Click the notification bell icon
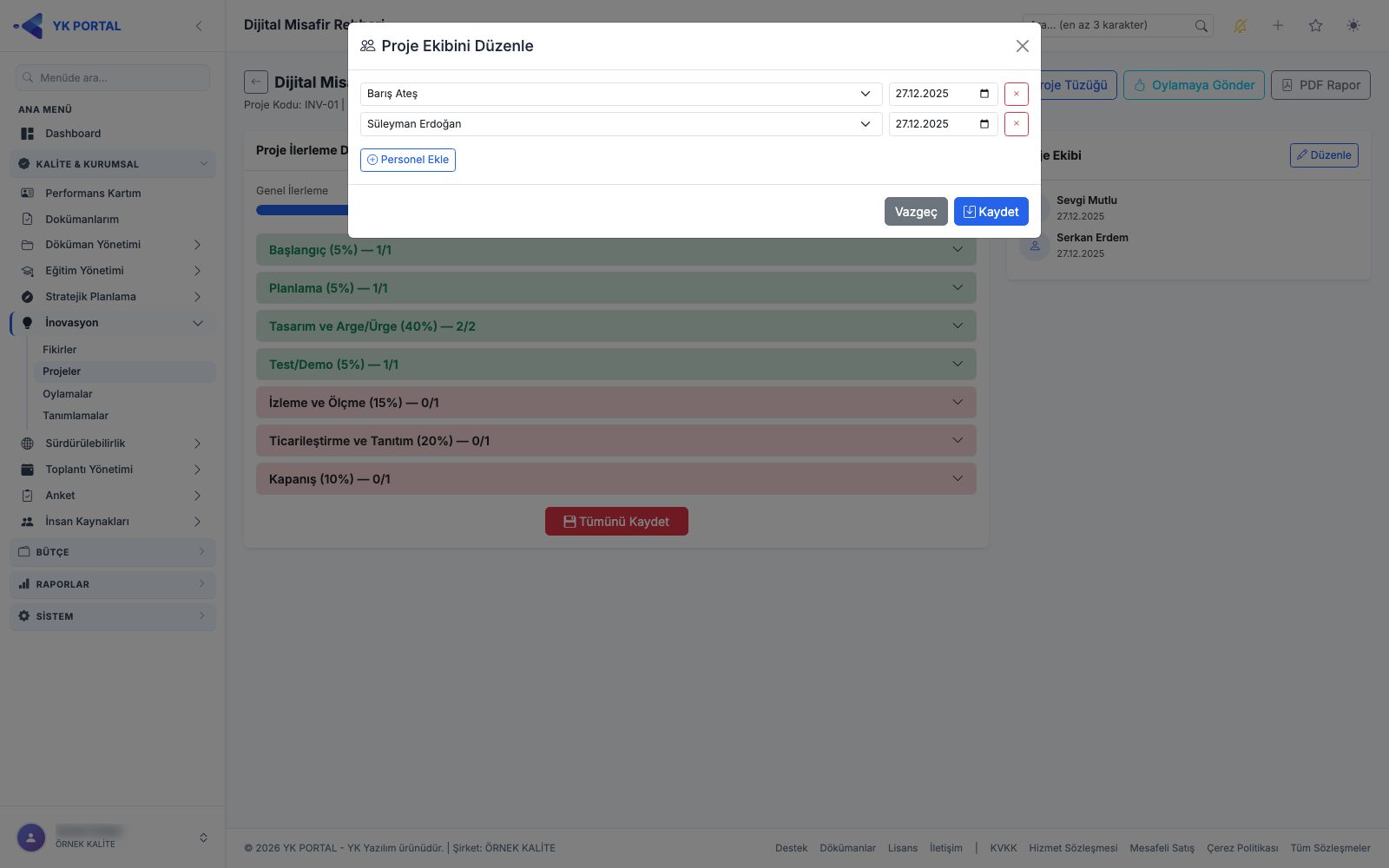Screen dimensions: 1389x868 (x=1240, y=26)
